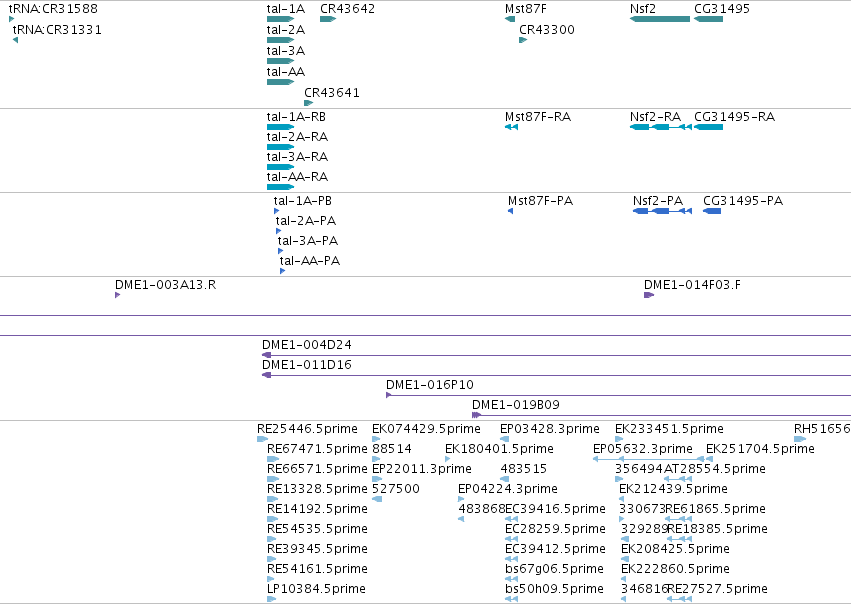Click the RE14192.5prime EST label
Viewport: 851px width, 604px height.
click(317, 509)
